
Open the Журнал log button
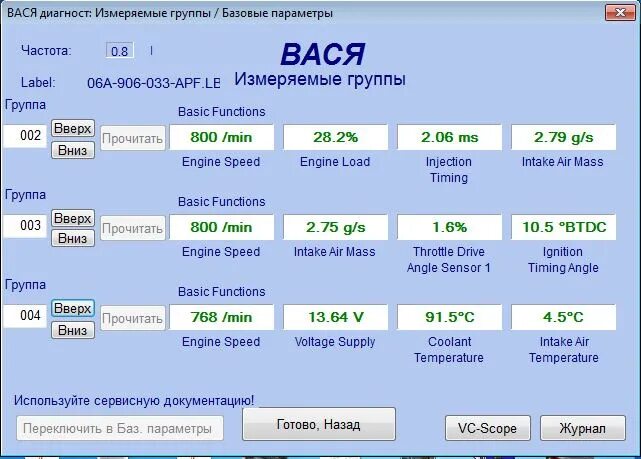[583, 428]
